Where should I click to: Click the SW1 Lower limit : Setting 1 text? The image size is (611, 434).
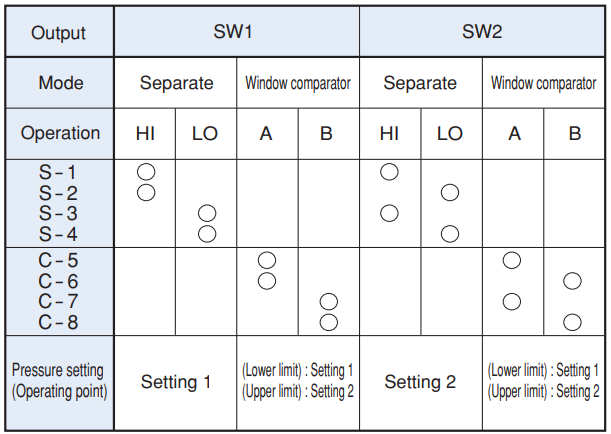[297, 370]
